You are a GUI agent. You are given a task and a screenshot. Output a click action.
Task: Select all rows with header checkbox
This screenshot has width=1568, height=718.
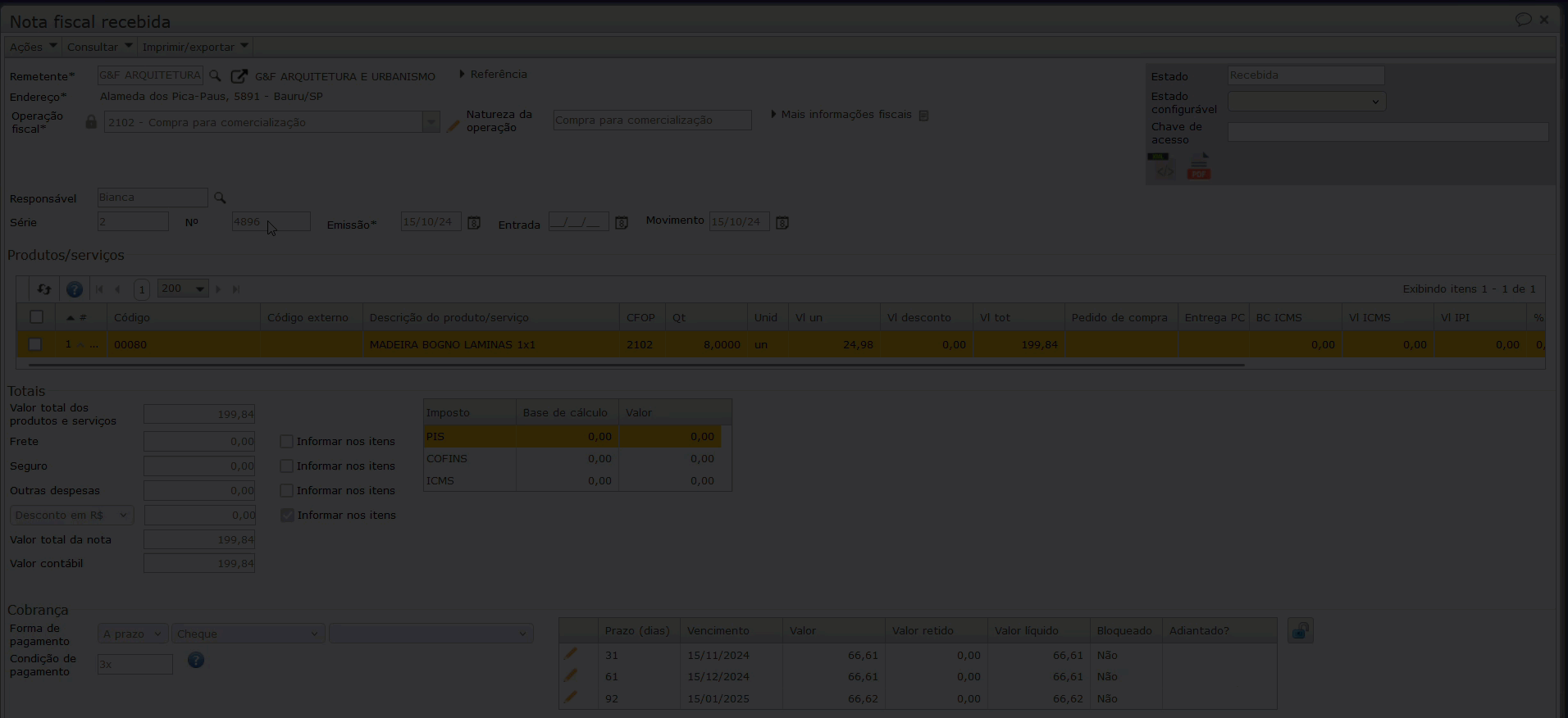tap(36, 317)
